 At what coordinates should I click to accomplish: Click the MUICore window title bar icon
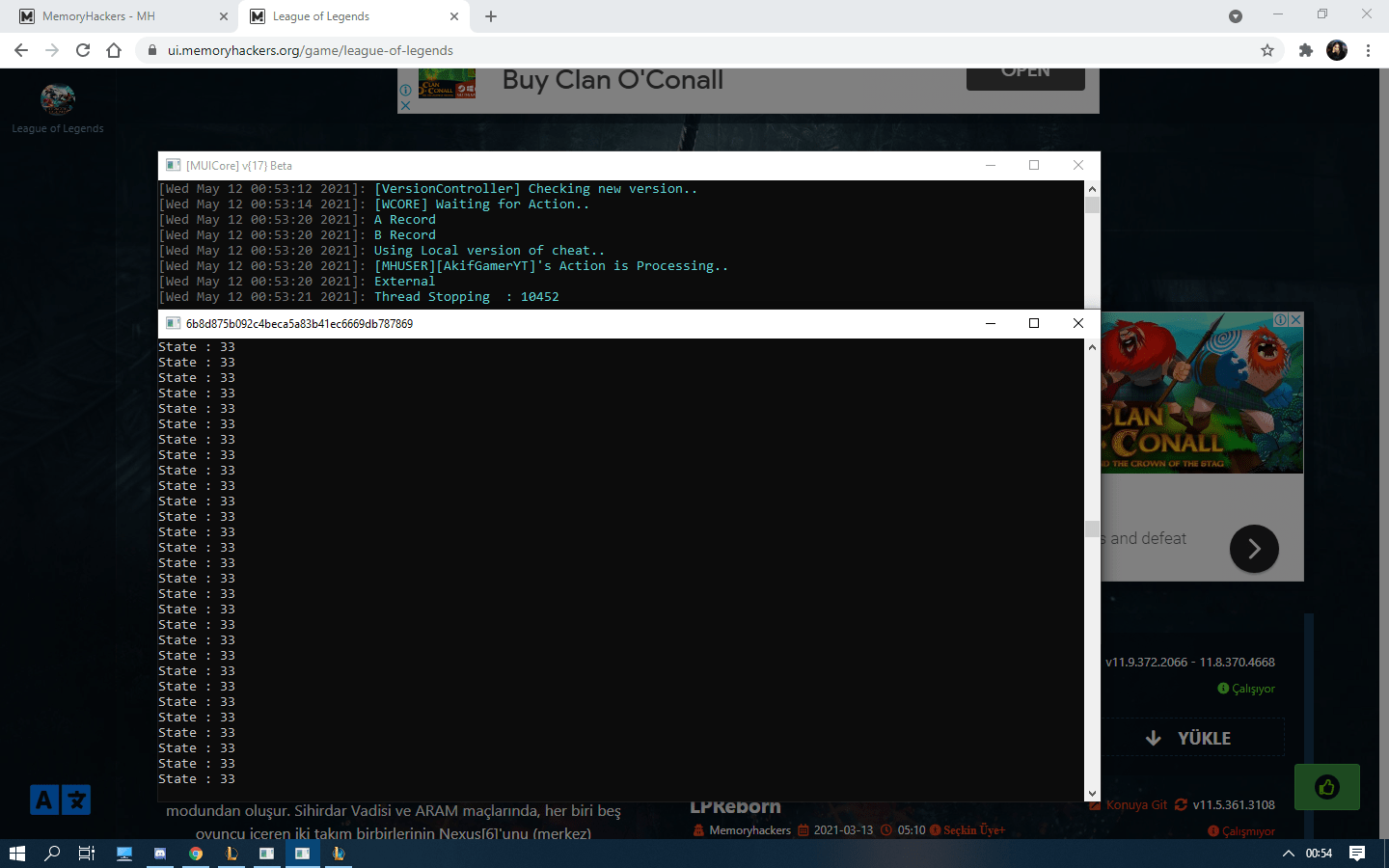coord(173,165)
